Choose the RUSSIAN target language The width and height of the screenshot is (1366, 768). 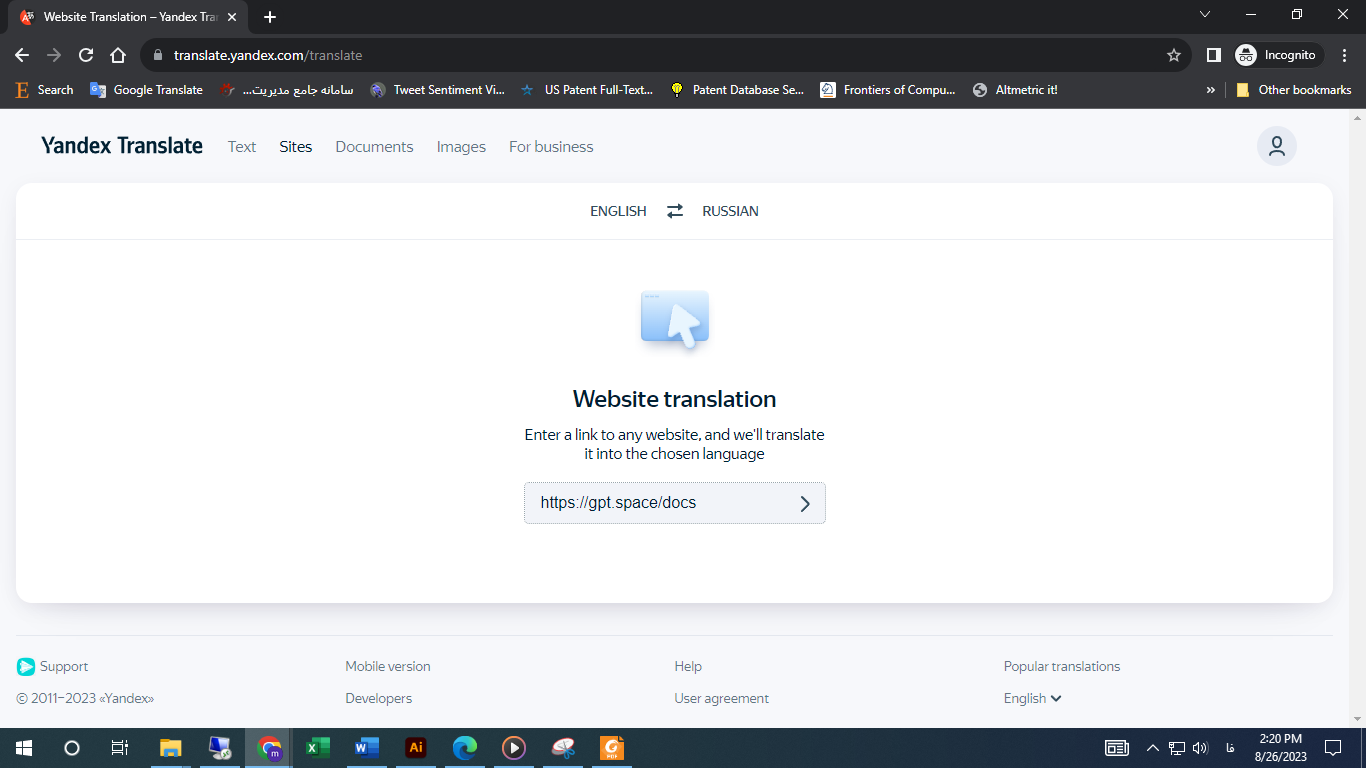(x=730, y=211)
